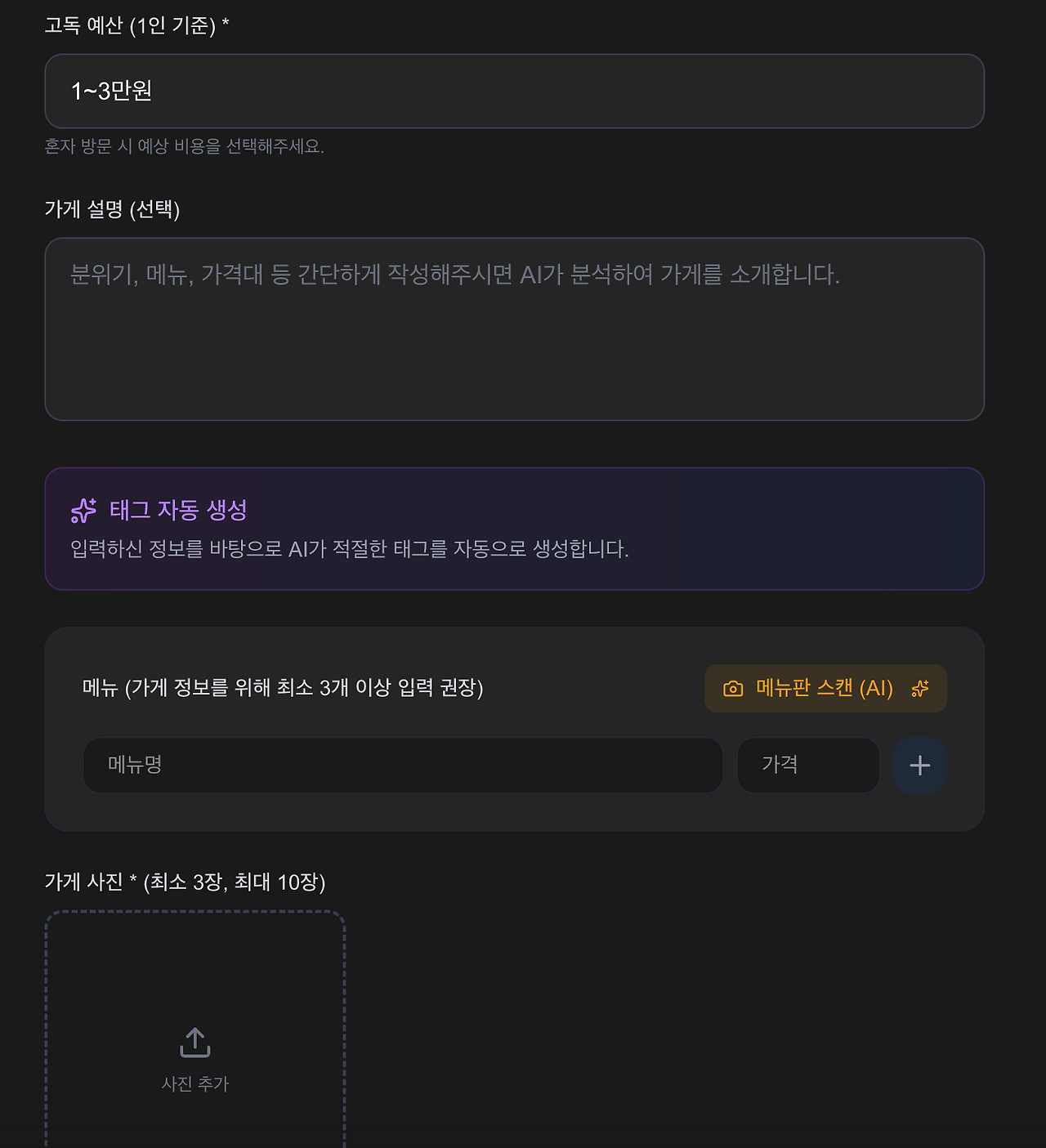Screen dimensions: 1046x1148
Task: Click the 가게 사진 section header
Action: point(185,882)
